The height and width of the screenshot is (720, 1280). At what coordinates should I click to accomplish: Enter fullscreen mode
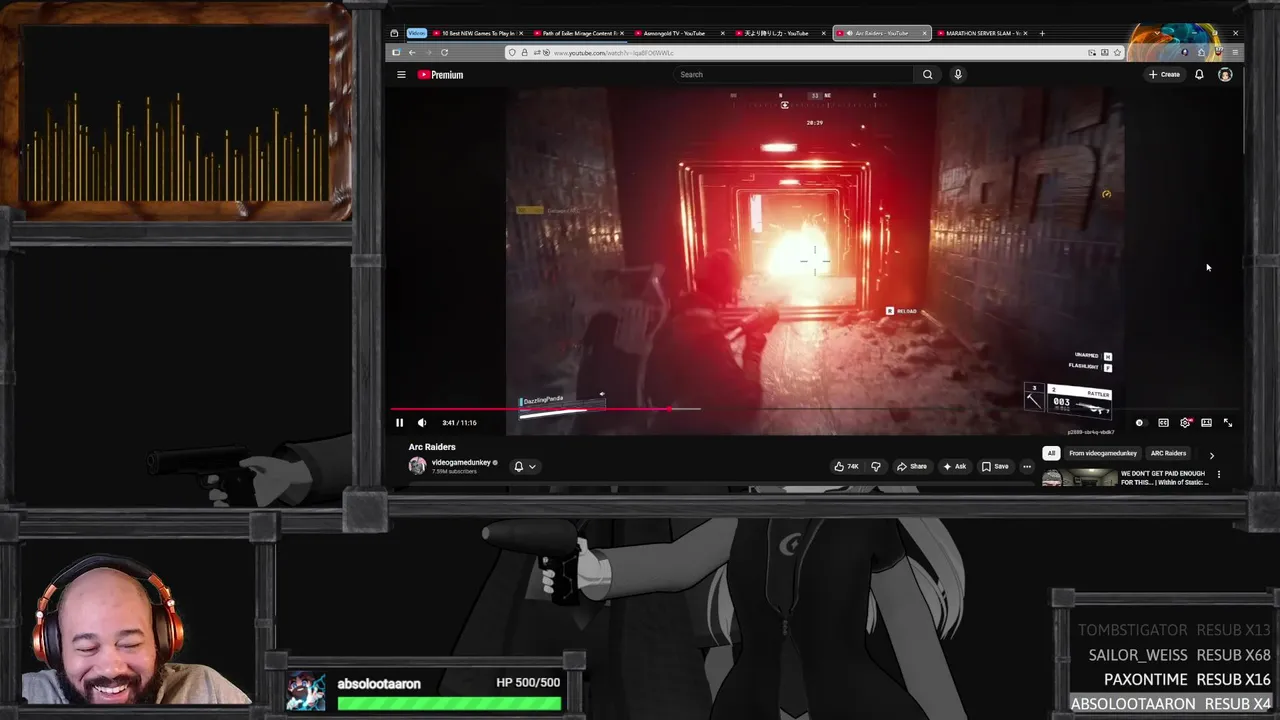tap(1228, 423)
